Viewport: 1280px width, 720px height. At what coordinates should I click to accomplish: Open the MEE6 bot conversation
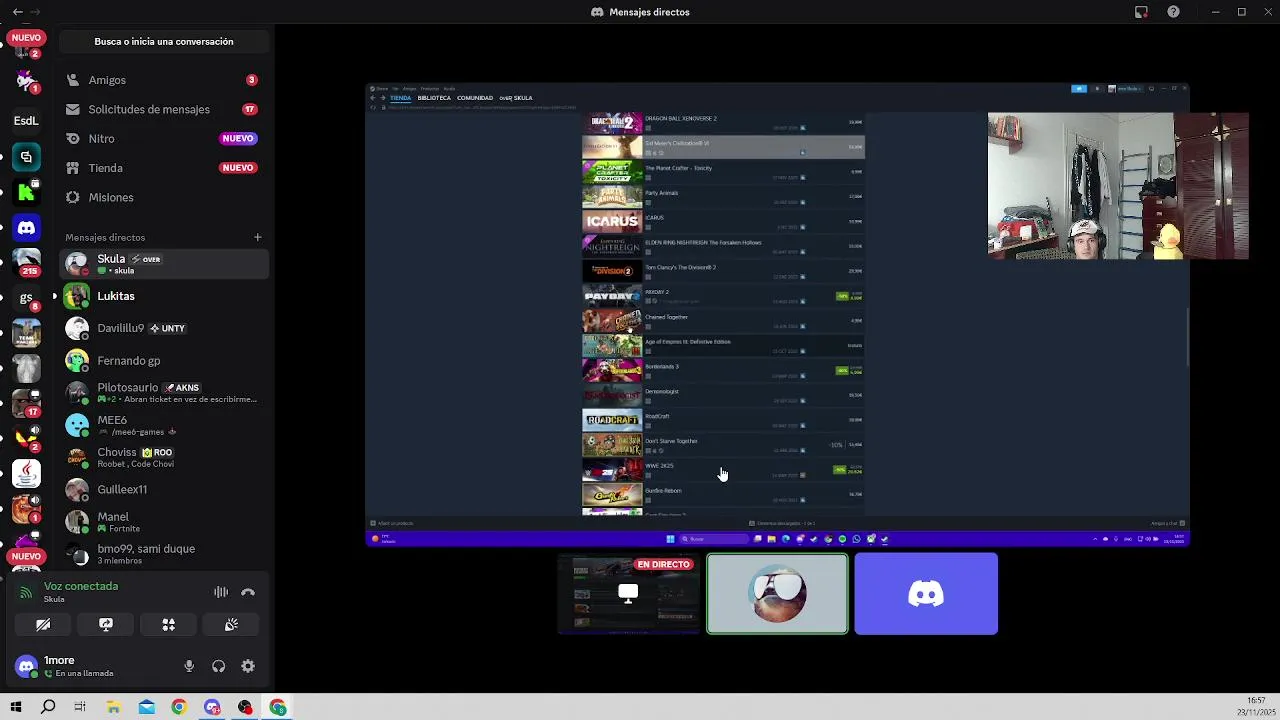164,425
